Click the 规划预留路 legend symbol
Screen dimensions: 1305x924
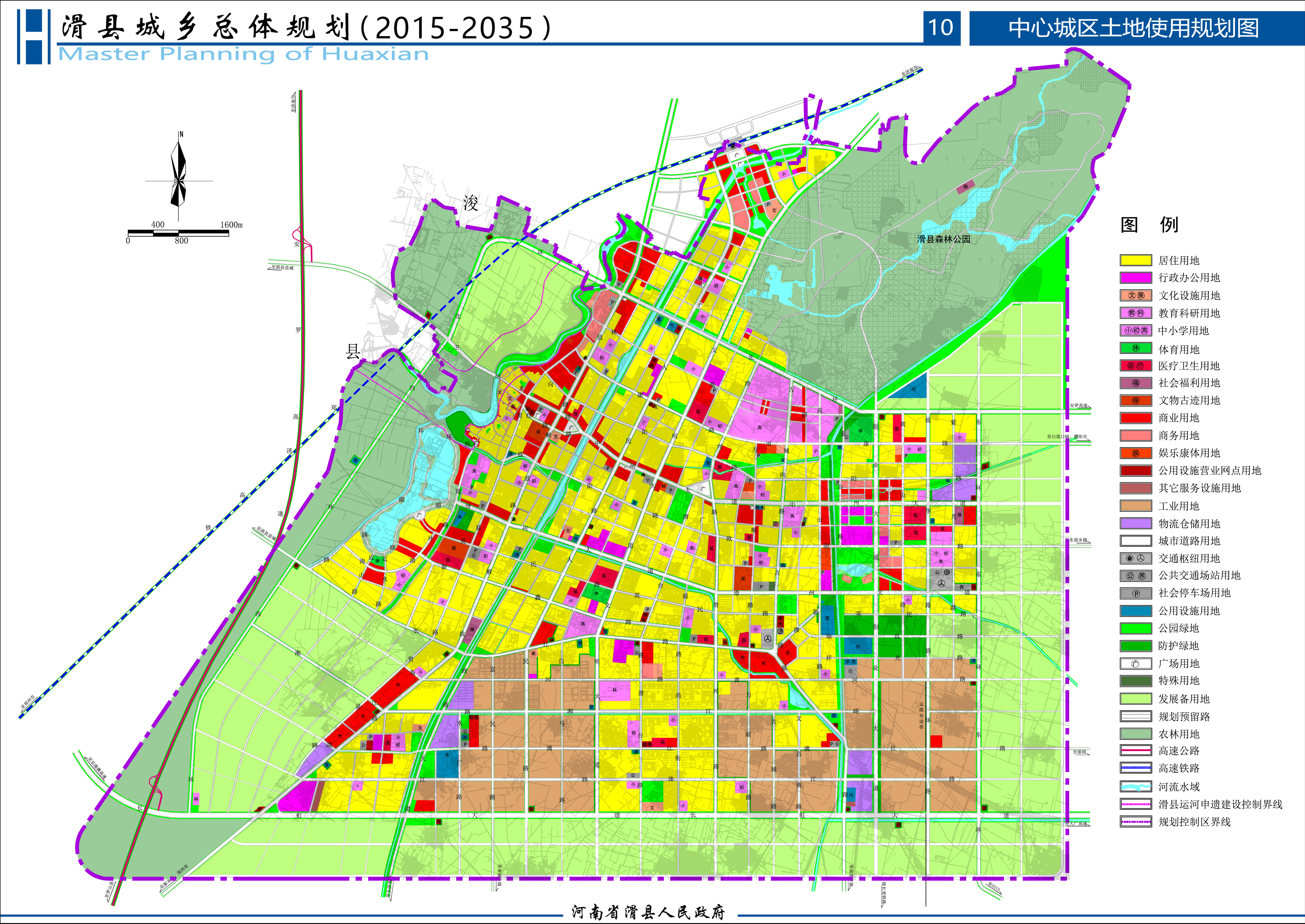(1136, 716)
